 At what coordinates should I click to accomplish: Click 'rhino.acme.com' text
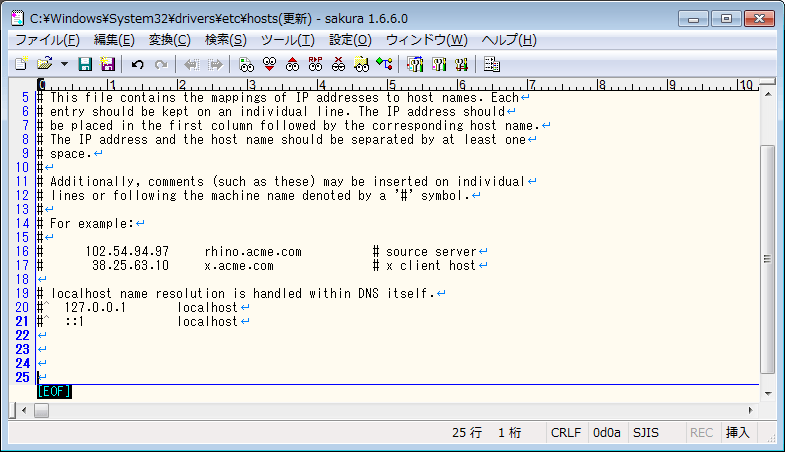click(253, 251)
